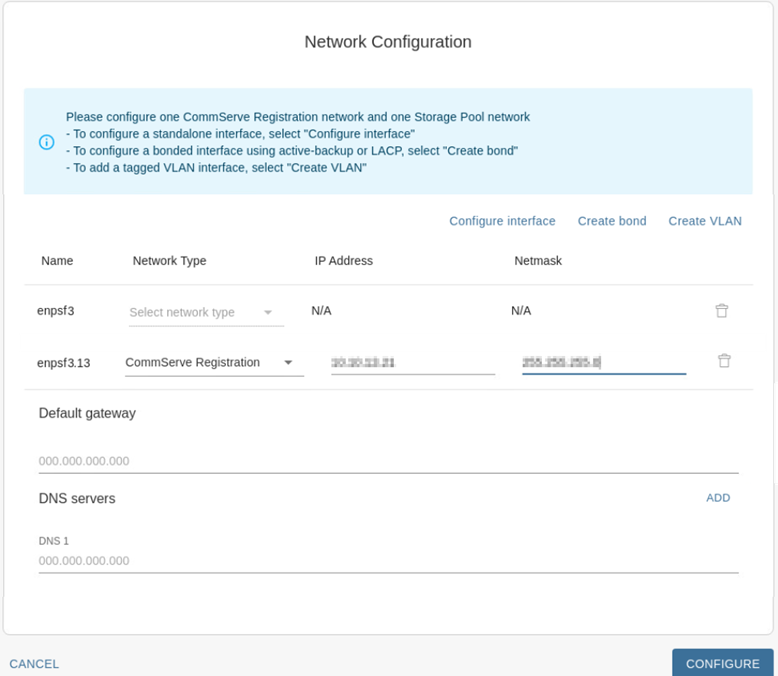The width and height of the screenshot is (778, 676).
Task: Click the info icon in the blue banner
Action: click(46, 142)
